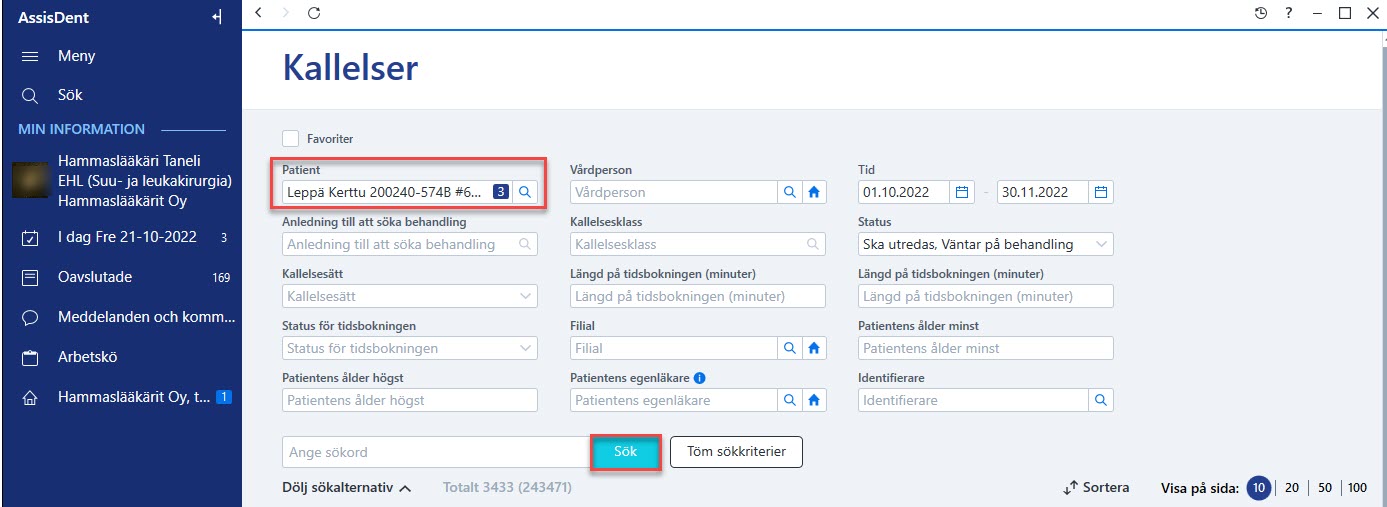Image resolution: width=1387 pixels, height=507 pixels.
Task: Collapse search options via Dölj sökalternativ
Action: tap(348, 488)
